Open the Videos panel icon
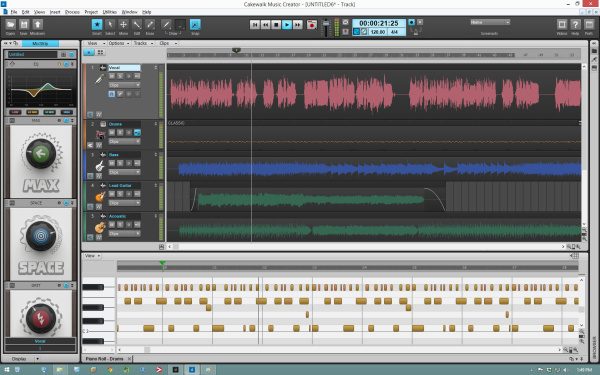The height and width of the screenshot is (375, 600). (x=562, y=24)
